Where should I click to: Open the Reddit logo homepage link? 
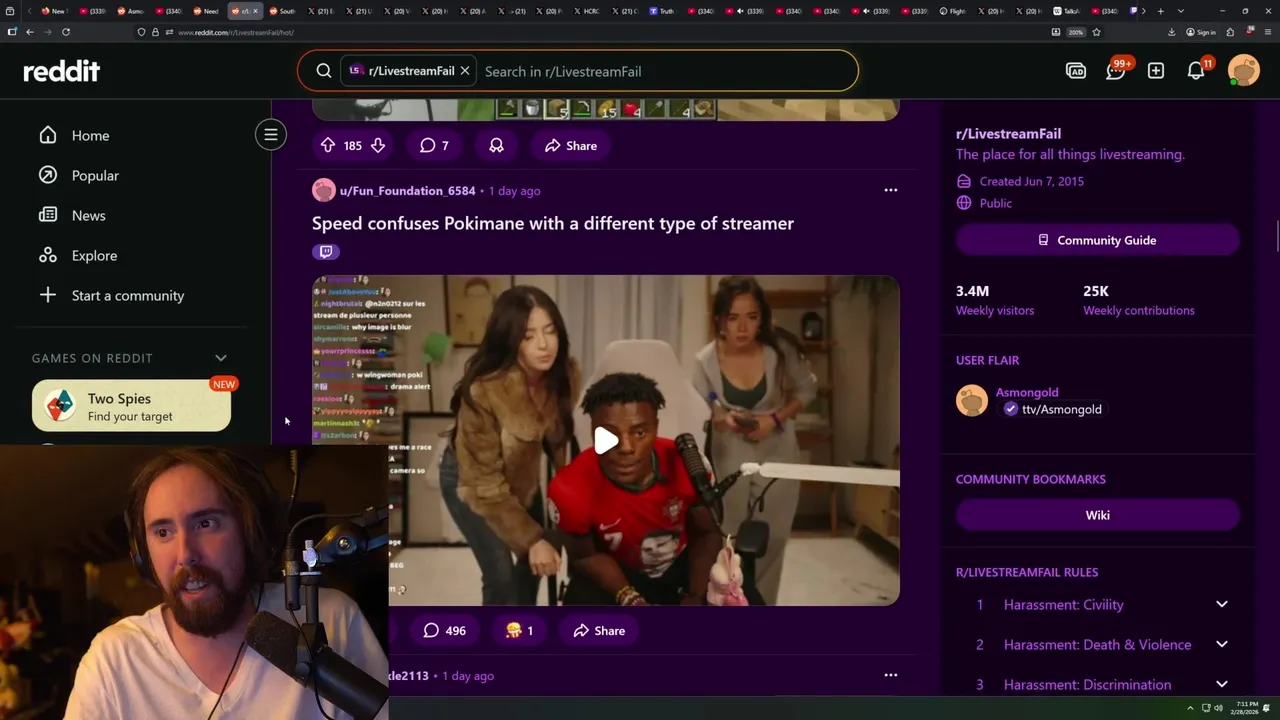coord(62,71)
